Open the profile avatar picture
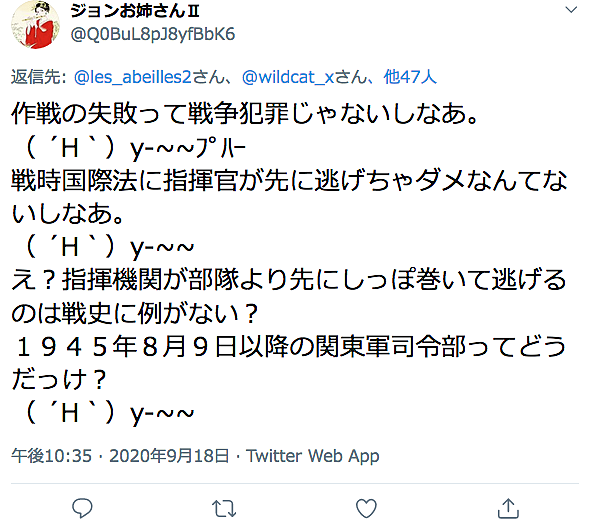 tap(36, 24)
